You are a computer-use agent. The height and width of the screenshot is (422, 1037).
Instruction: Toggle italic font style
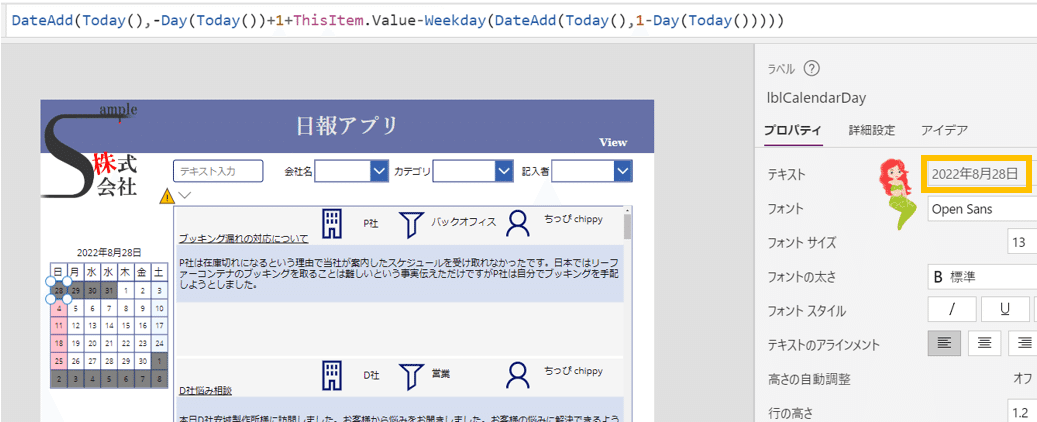click(952, 309)
